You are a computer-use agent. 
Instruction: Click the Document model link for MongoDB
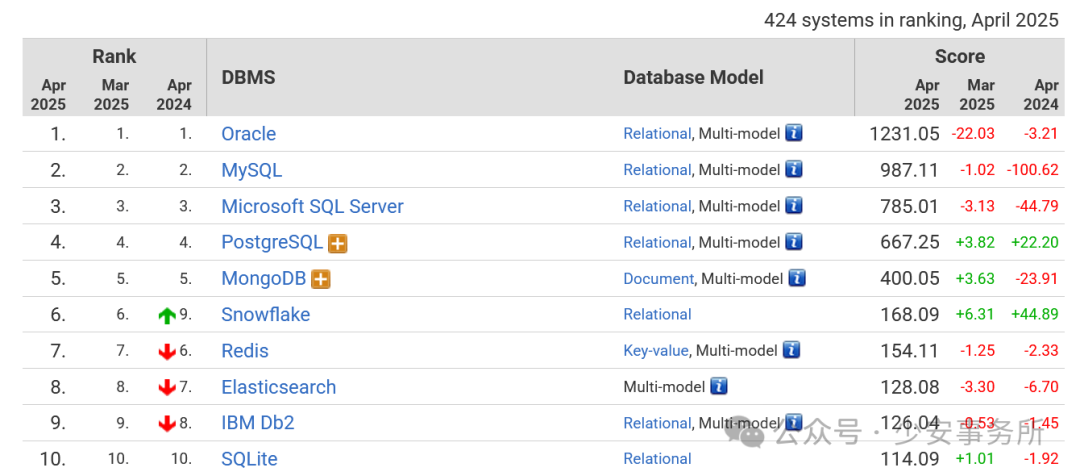click(658, 278)
